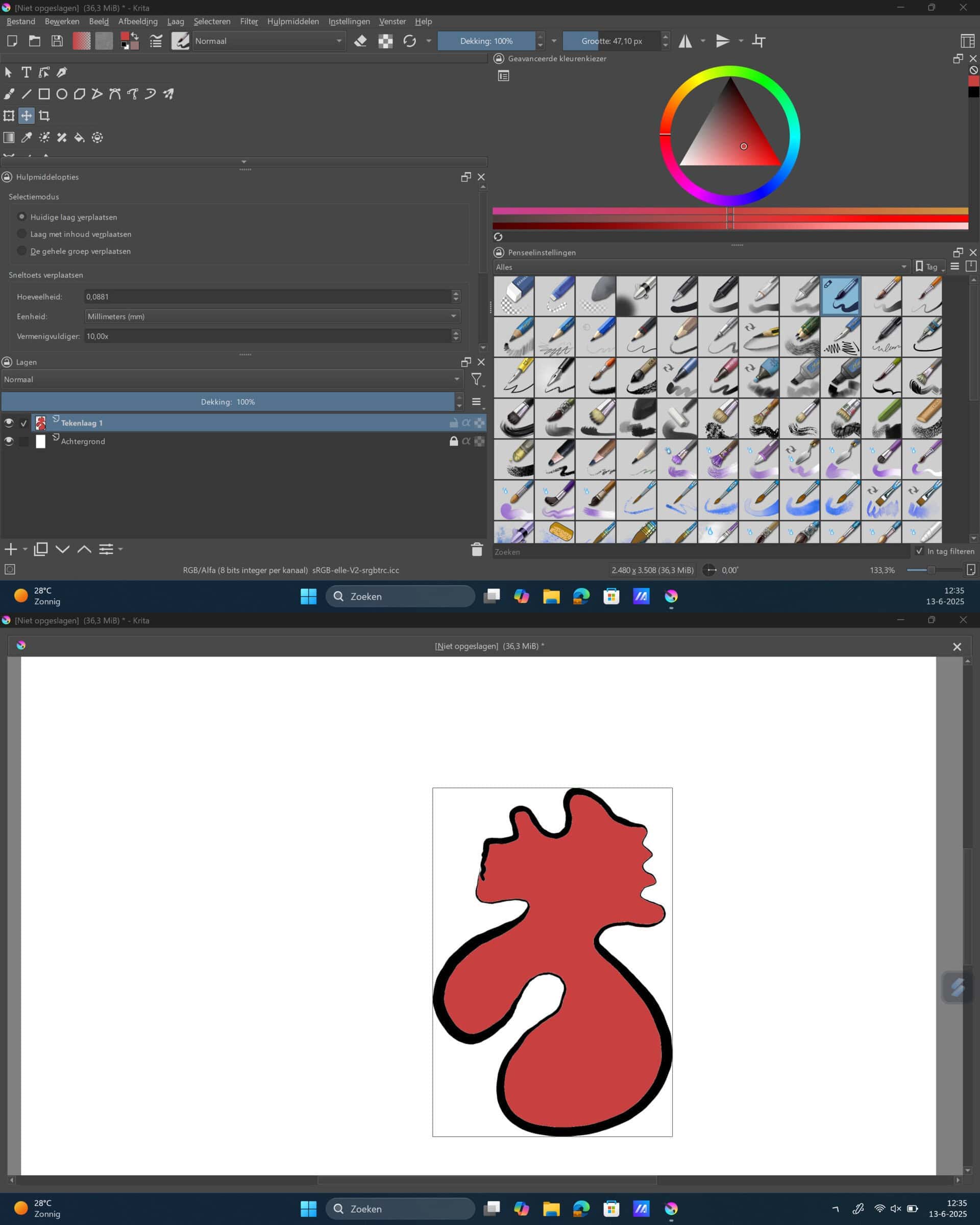This screenshot has height=1225, width=980.
Task: Select the Ellipse tool
Action: pos(62,94)
